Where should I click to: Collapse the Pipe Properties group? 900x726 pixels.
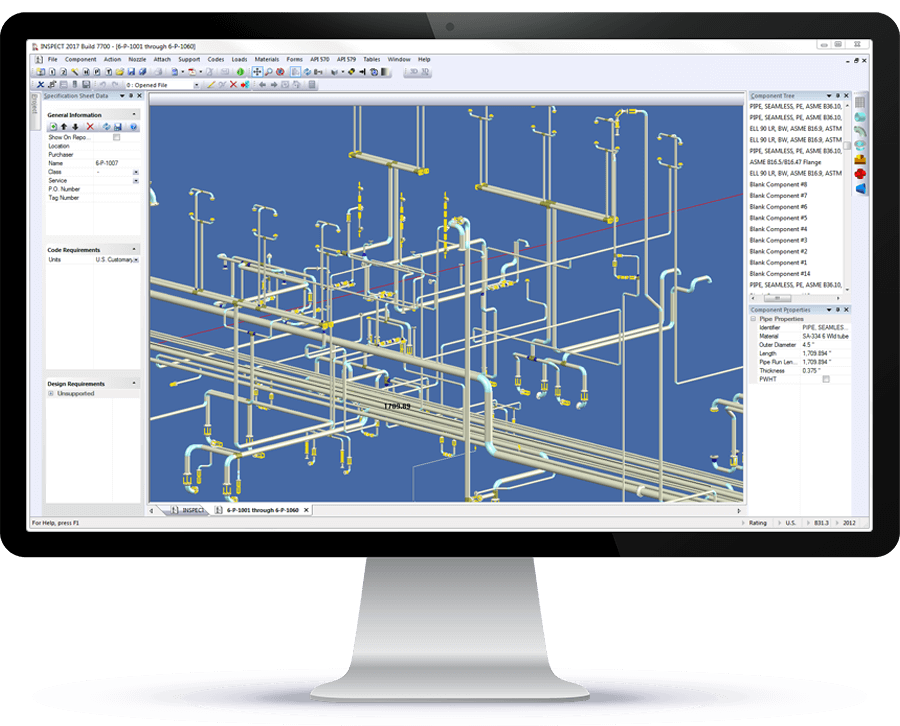coord(753,319)
